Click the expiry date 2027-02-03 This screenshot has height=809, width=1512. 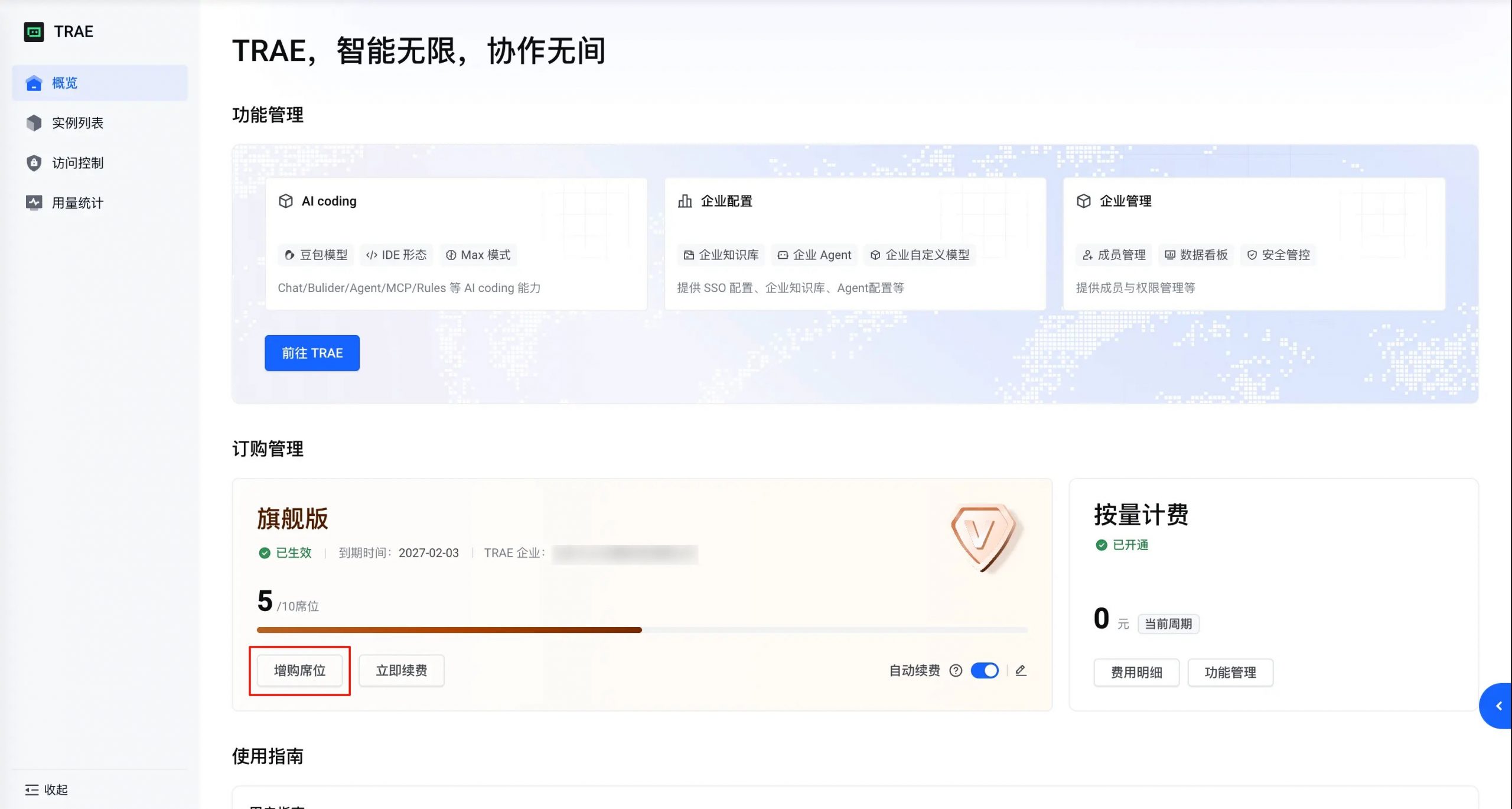point(428,553)
